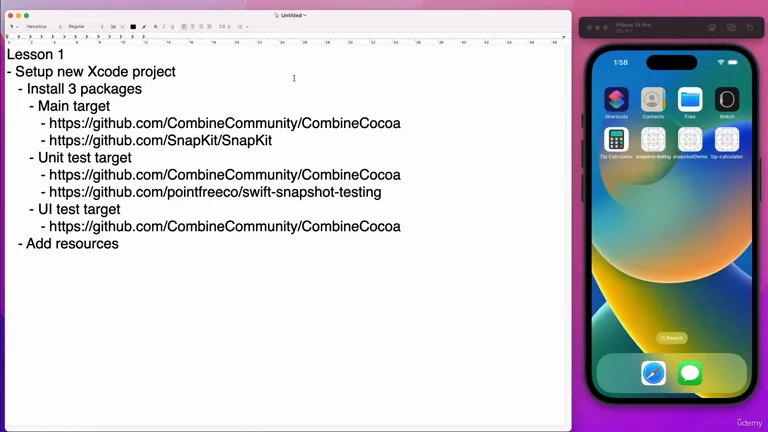Click the black text color swatch
This screenshot has height=432, width=768.
pos(133,27)
